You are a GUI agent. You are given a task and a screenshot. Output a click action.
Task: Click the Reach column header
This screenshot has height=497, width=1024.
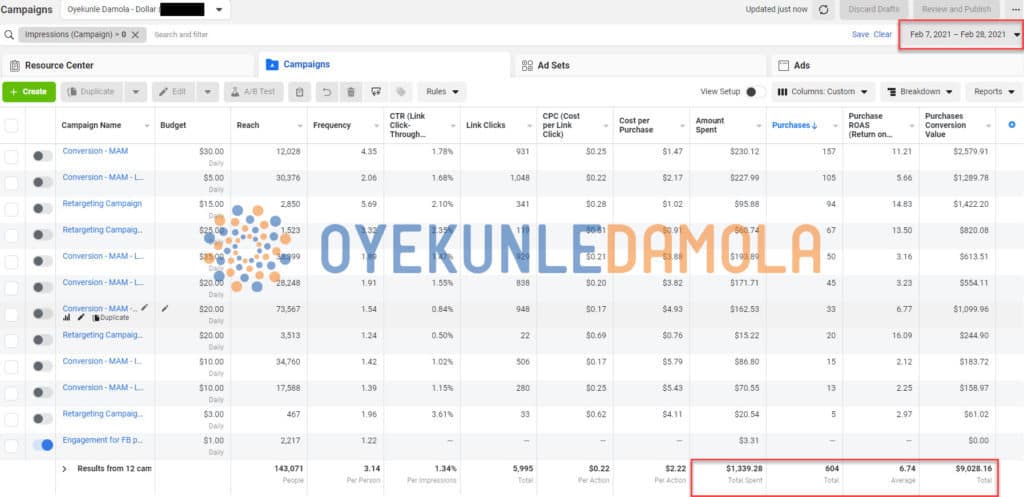tap(268, 125)
